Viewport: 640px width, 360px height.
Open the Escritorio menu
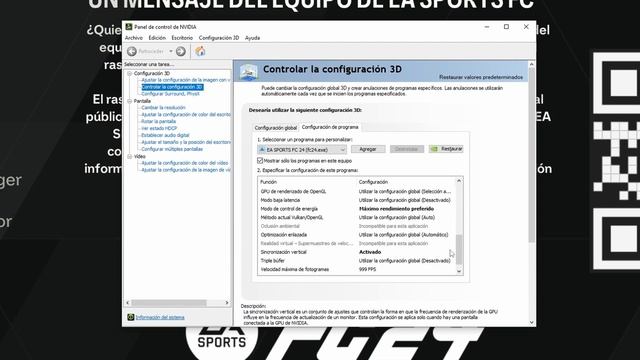click(182, 38)
